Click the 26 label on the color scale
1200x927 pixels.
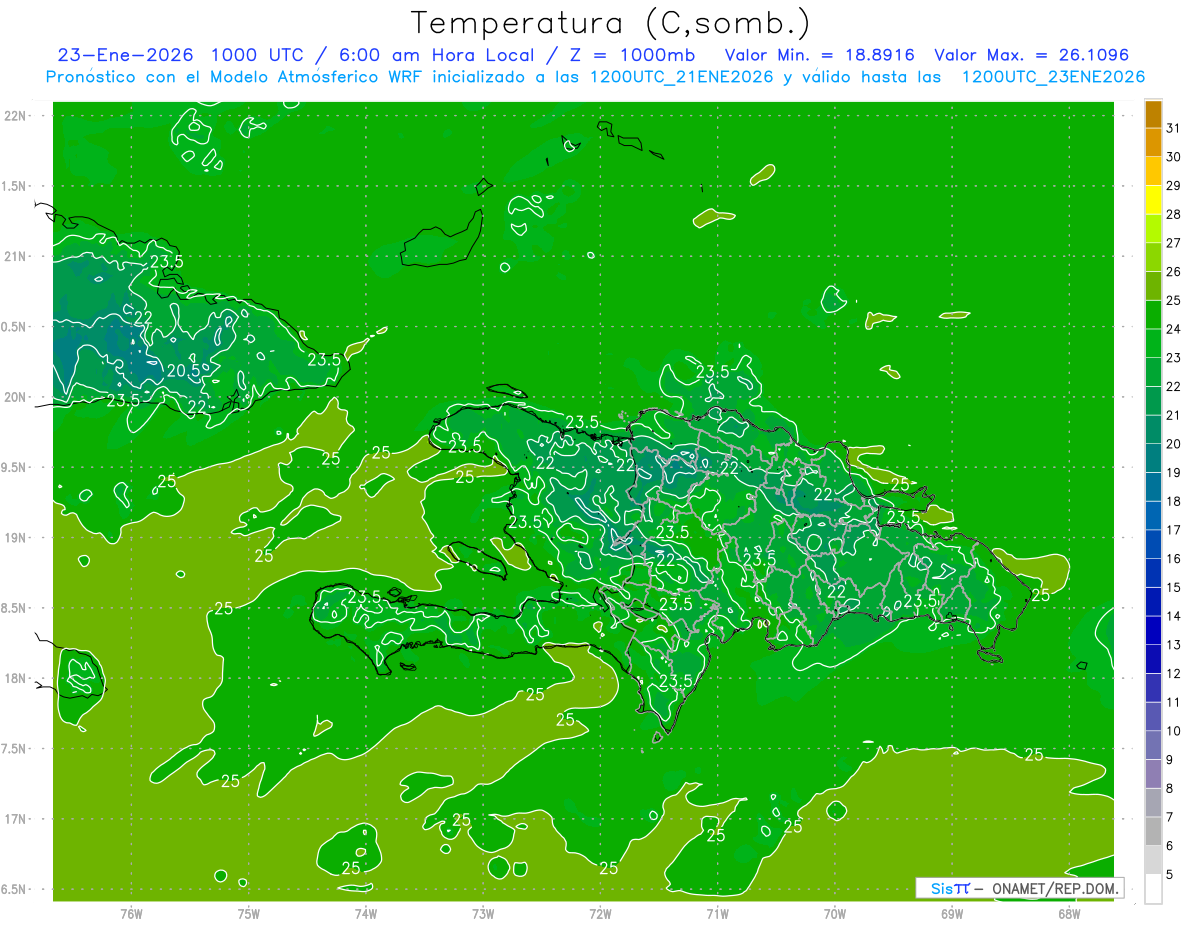[1173, 271]
